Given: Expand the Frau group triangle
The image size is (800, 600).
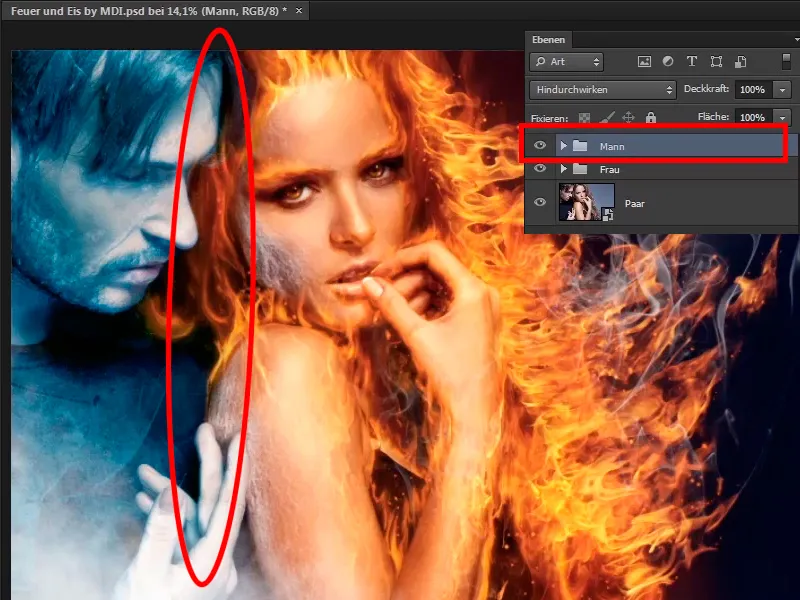Looking at the screenshot, I should 563,168.
